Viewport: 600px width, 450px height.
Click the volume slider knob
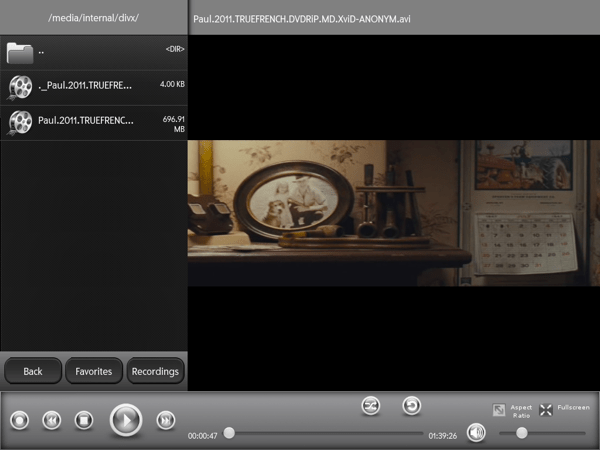pos(522,433)
